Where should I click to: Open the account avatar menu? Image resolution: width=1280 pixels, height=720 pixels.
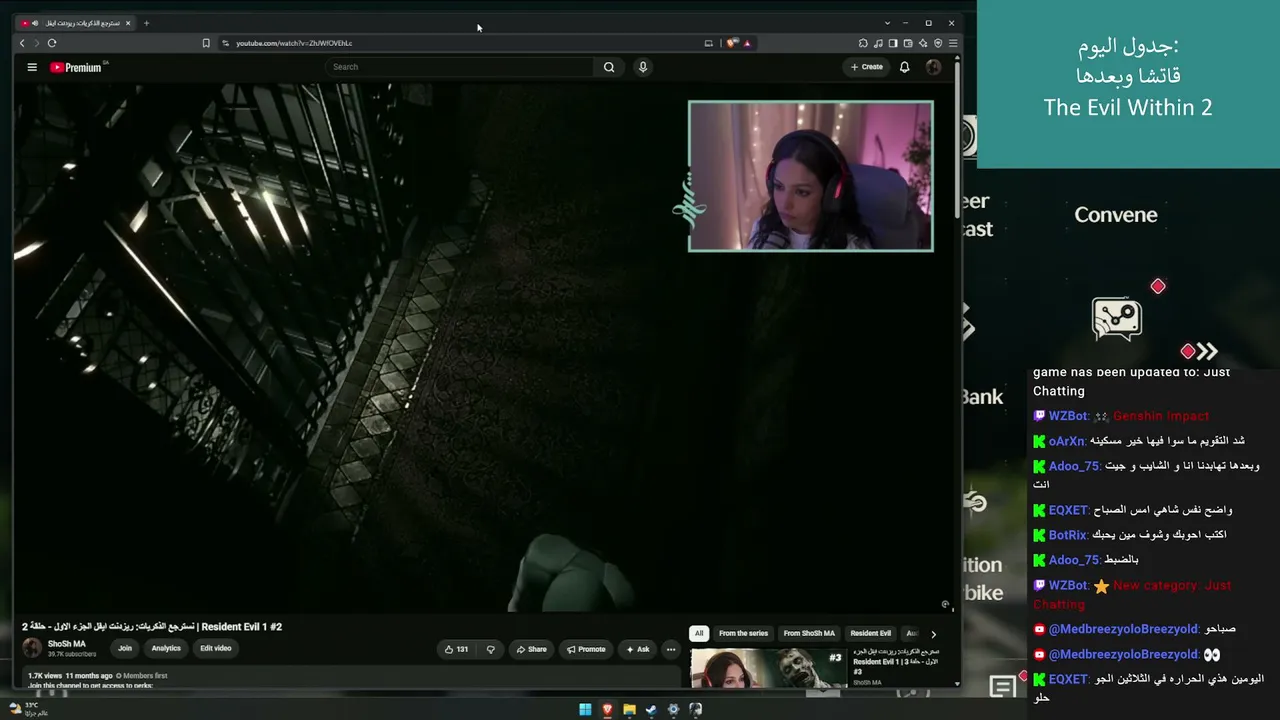[933, 67]
